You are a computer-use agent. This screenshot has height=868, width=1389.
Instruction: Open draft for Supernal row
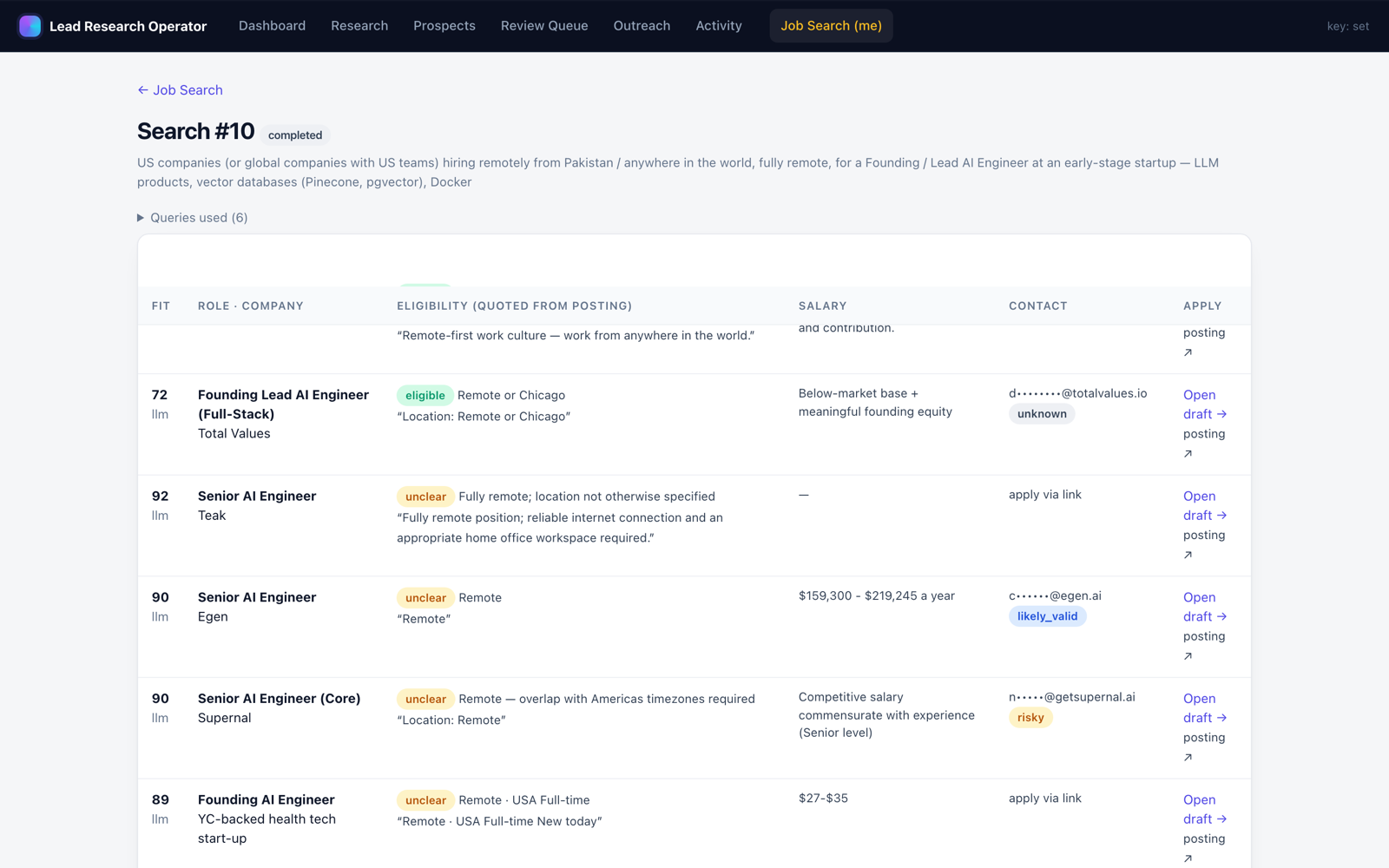[x=1204, y=708]
